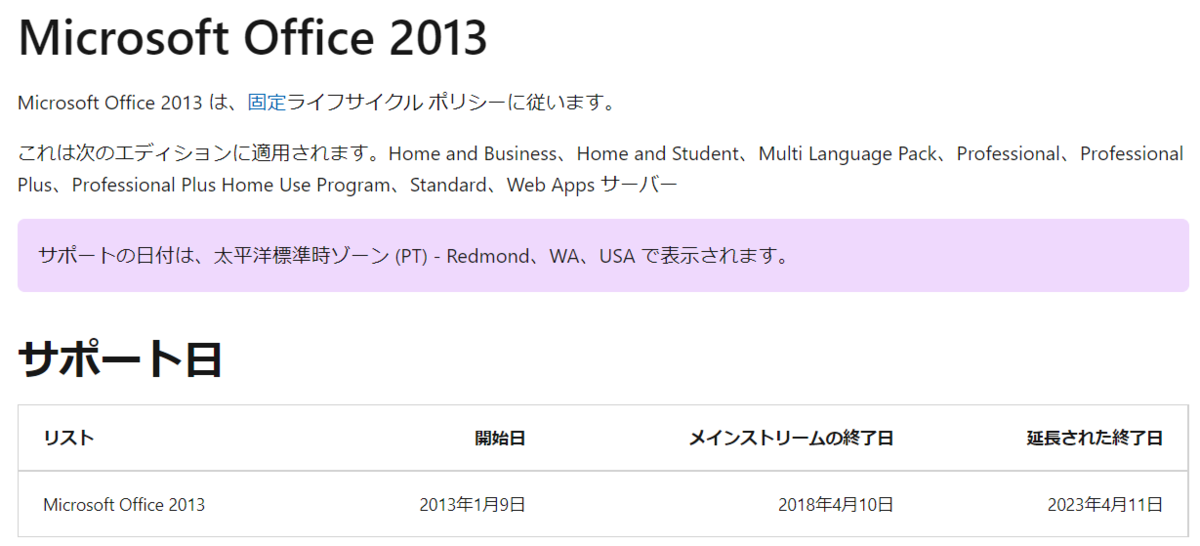Click the purple Pacific time zone notice
1200x546 pixels.
603,256
